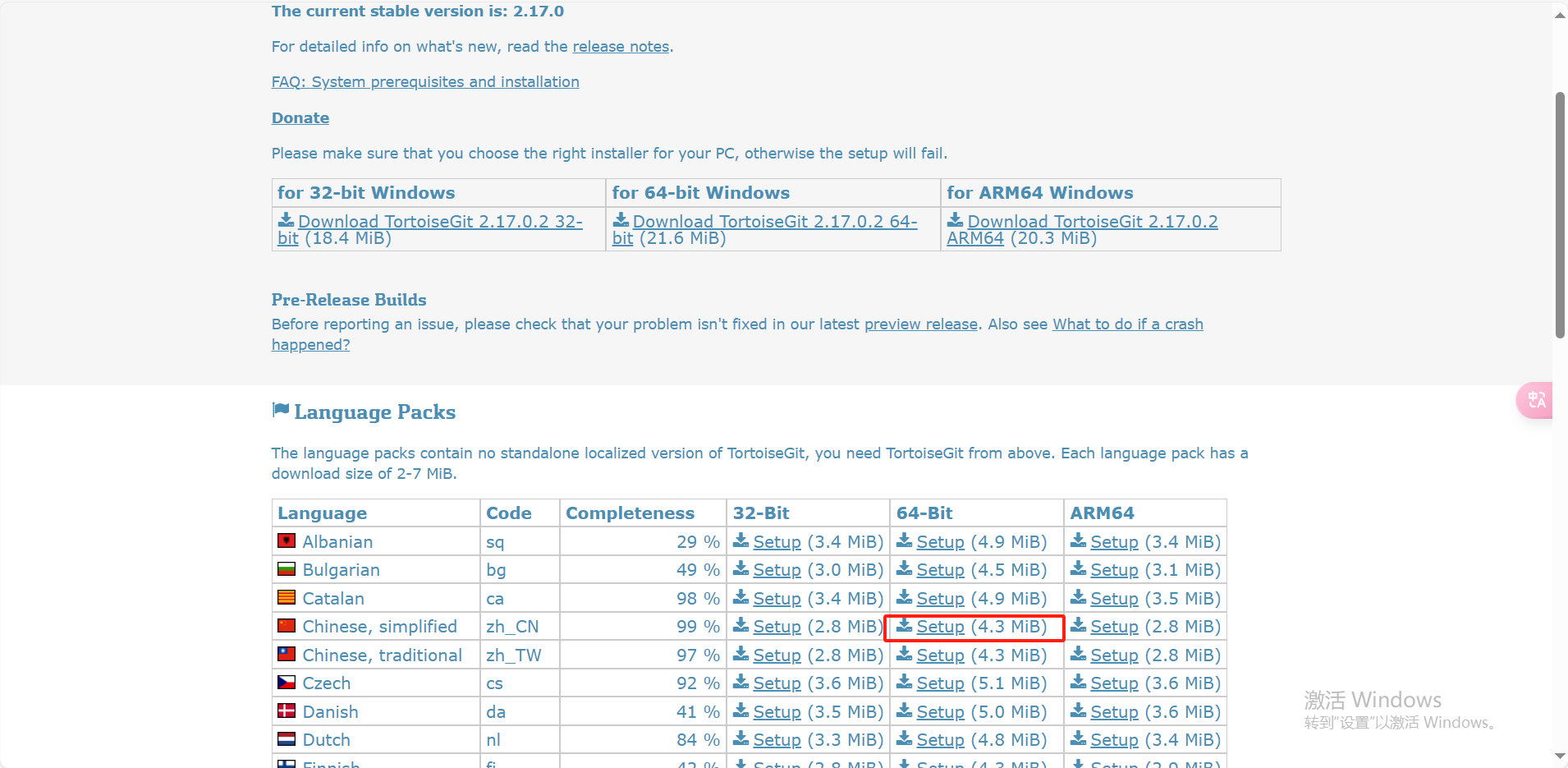Click download icon in Albanian 64-Bit cell
Screen dimensions: 1568x768
(905, 540)
